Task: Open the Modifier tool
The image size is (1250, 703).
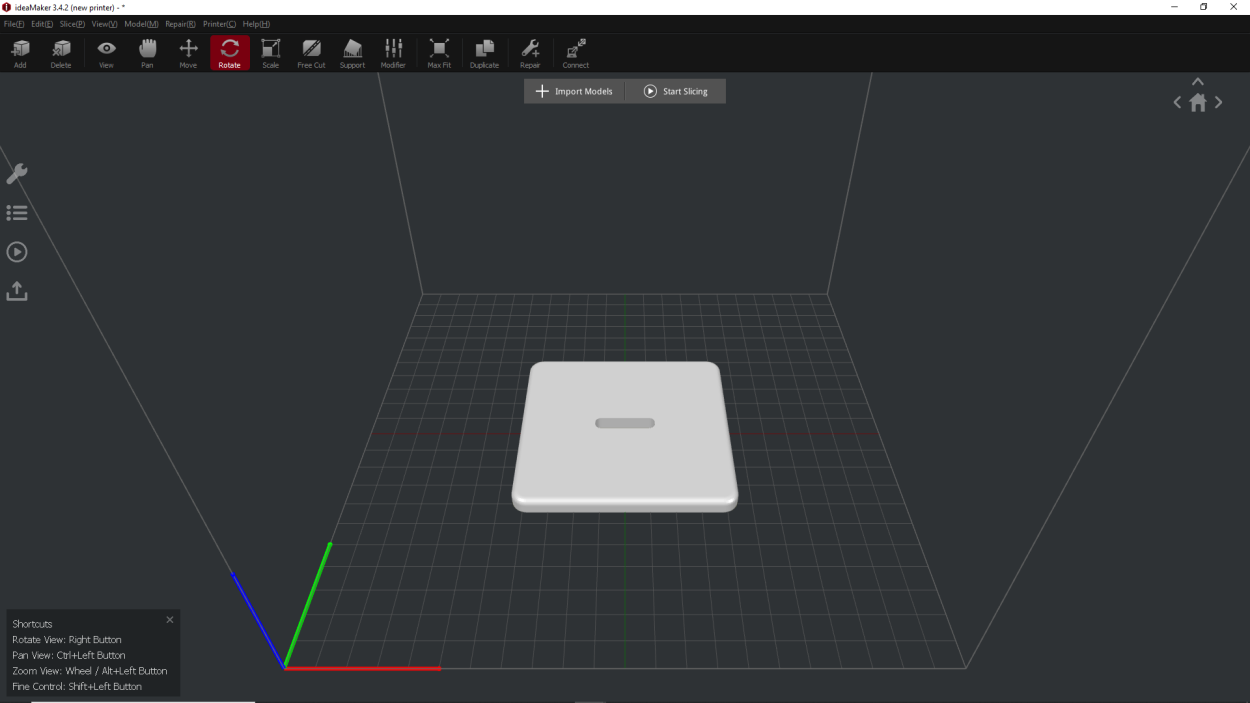Action: pos(393,53)
